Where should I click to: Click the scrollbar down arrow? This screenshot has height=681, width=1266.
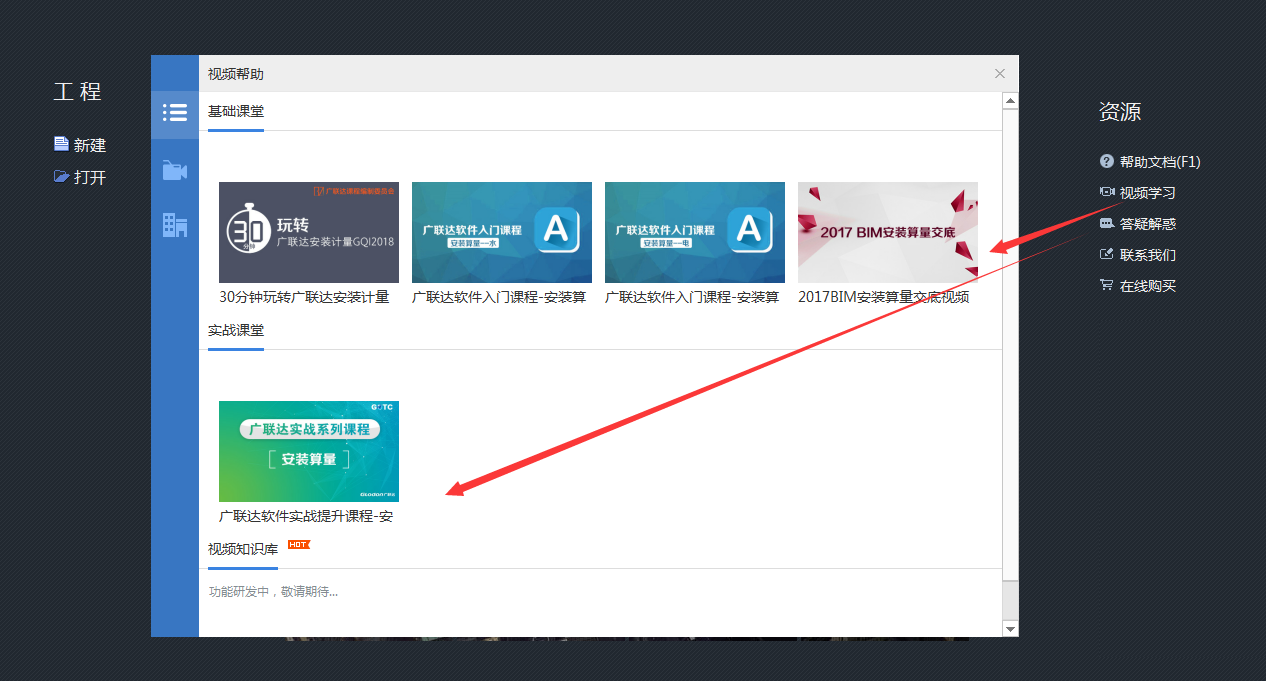coord(1010,629)
